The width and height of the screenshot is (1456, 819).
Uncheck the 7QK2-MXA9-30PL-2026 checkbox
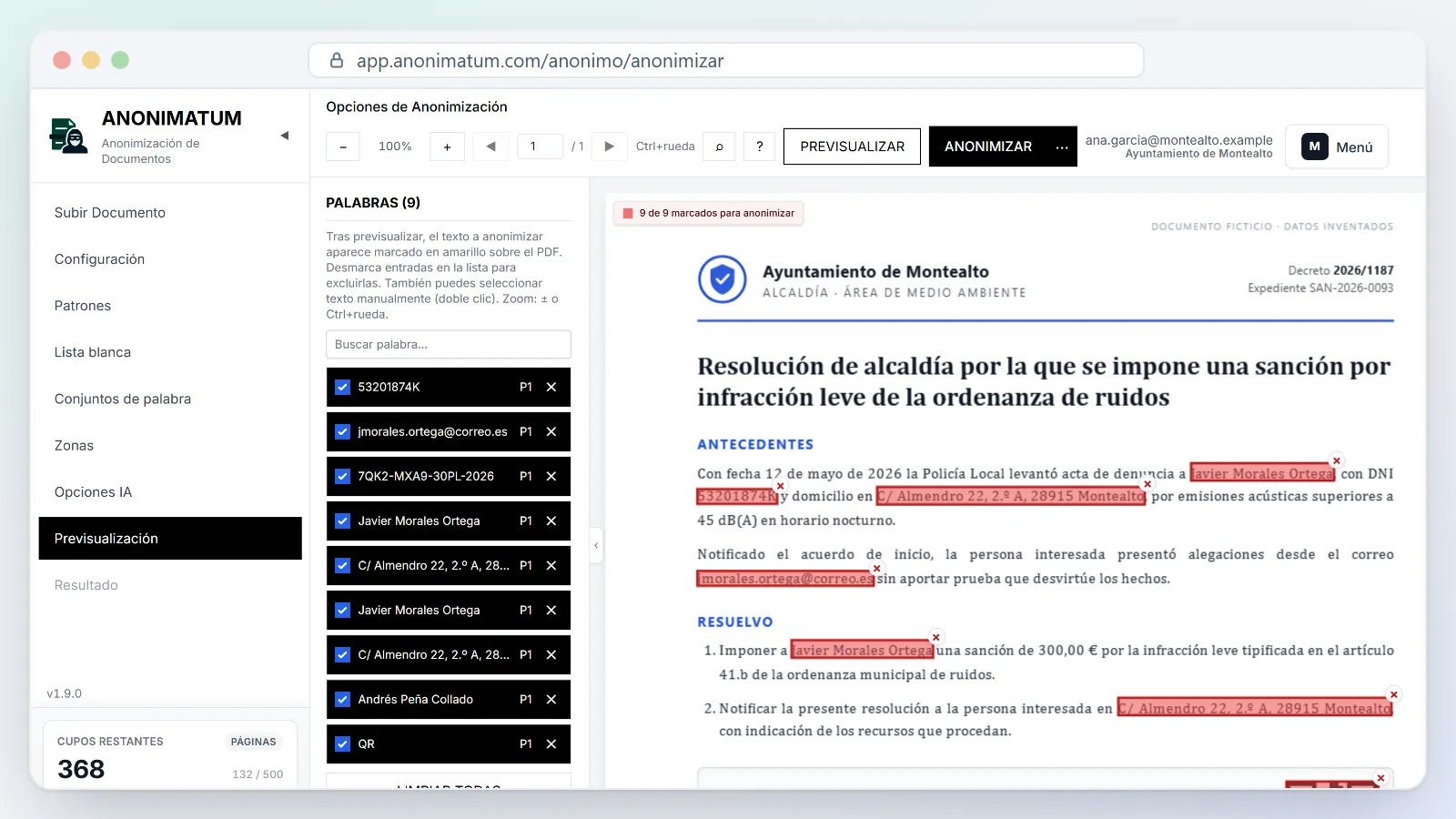tap(342, 476)
